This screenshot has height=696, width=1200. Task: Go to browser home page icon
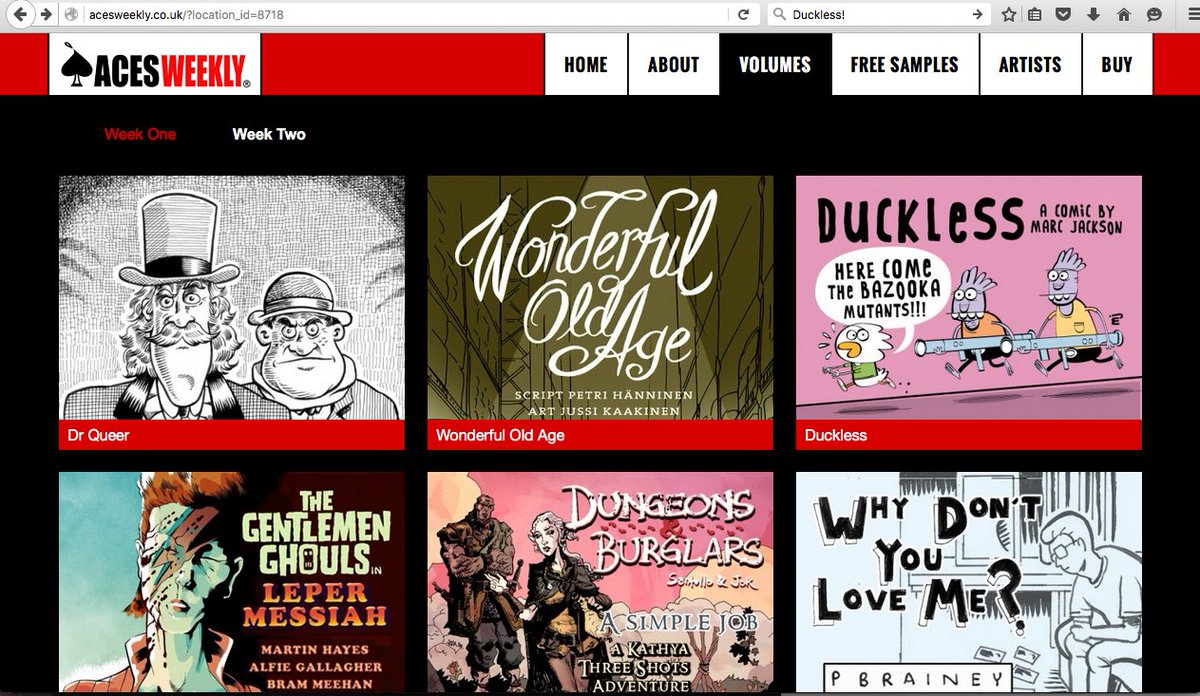click(x=1123, y=15)
